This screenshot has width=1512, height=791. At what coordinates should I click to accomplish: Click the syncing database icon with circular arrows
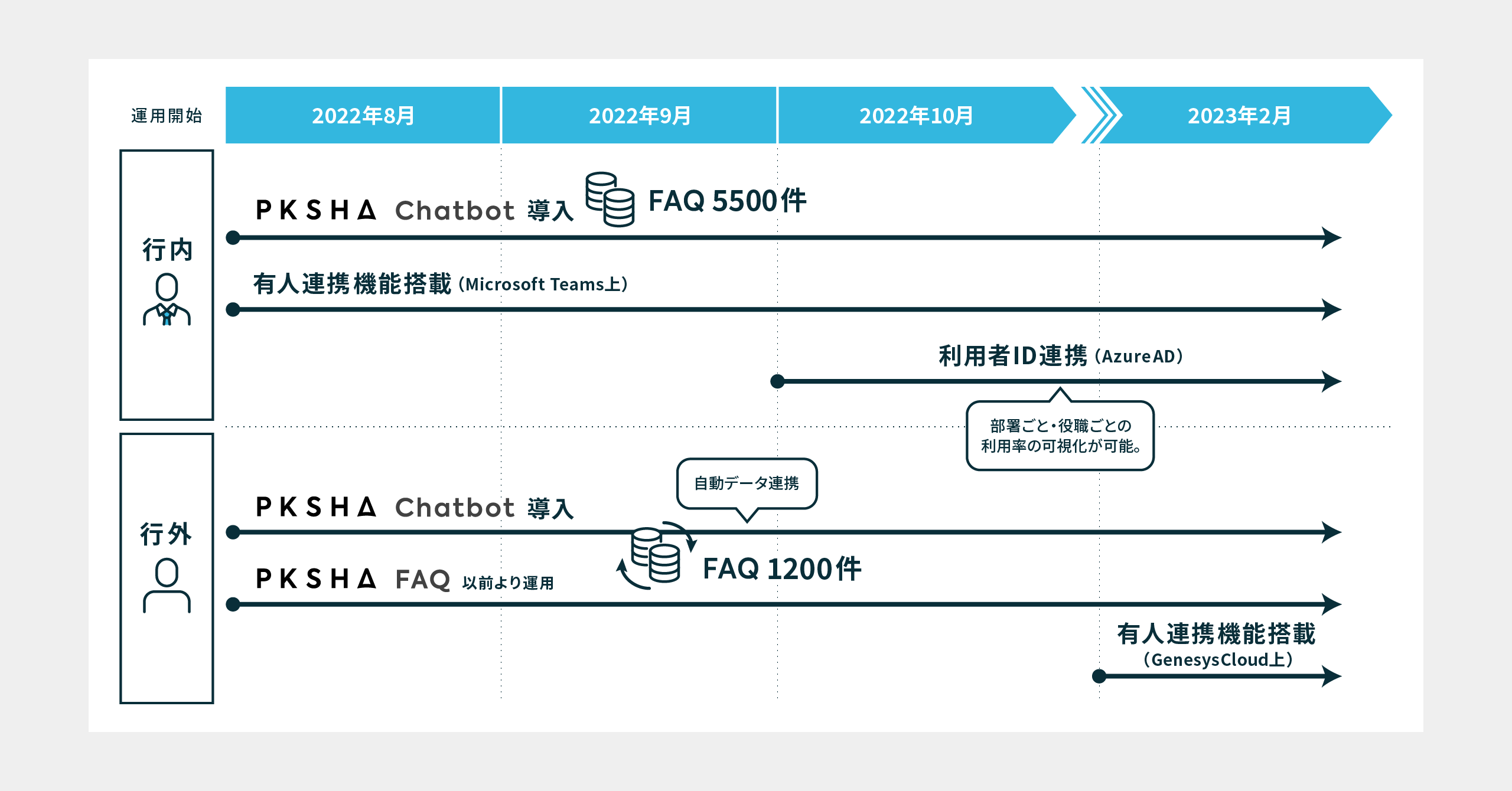656,556
